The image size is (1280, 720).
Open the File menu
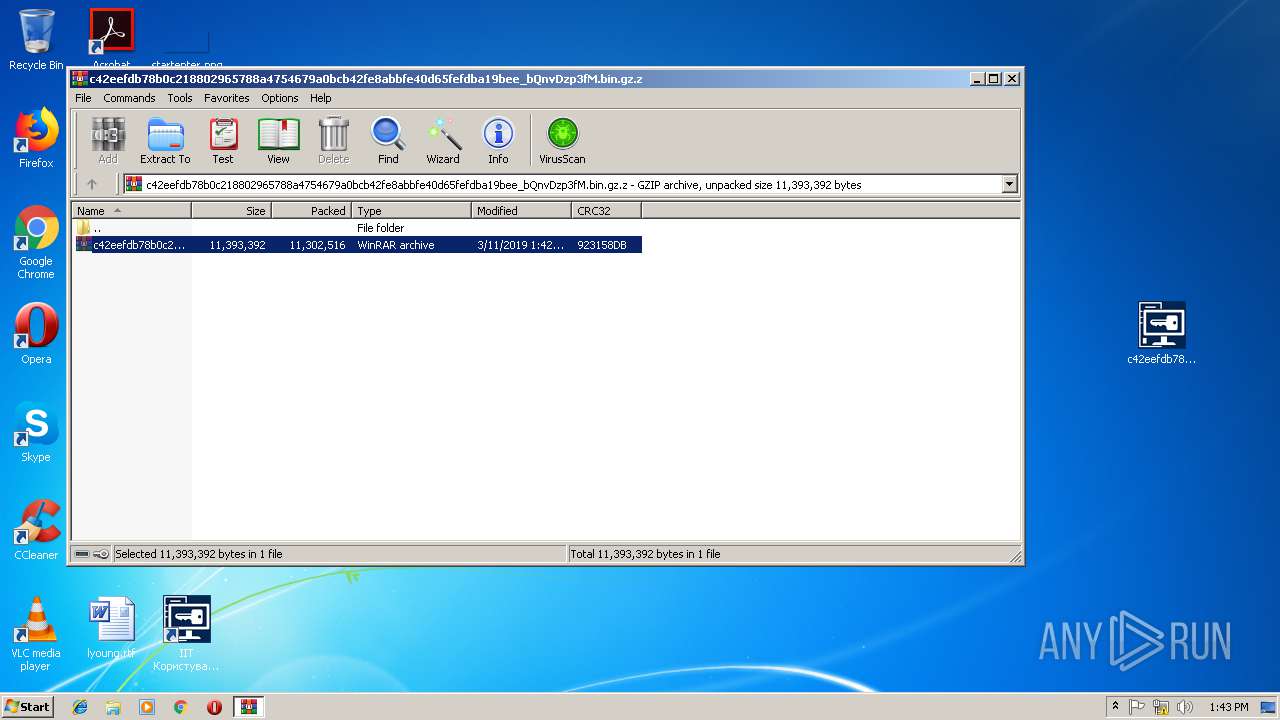[83, 98]
